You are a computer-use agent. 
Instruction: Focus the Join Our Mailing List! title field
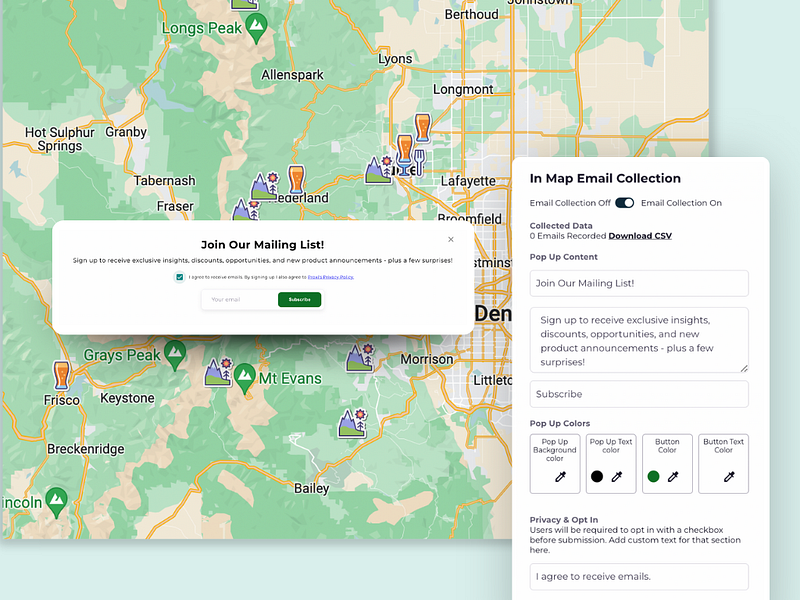tap(639, 283)
